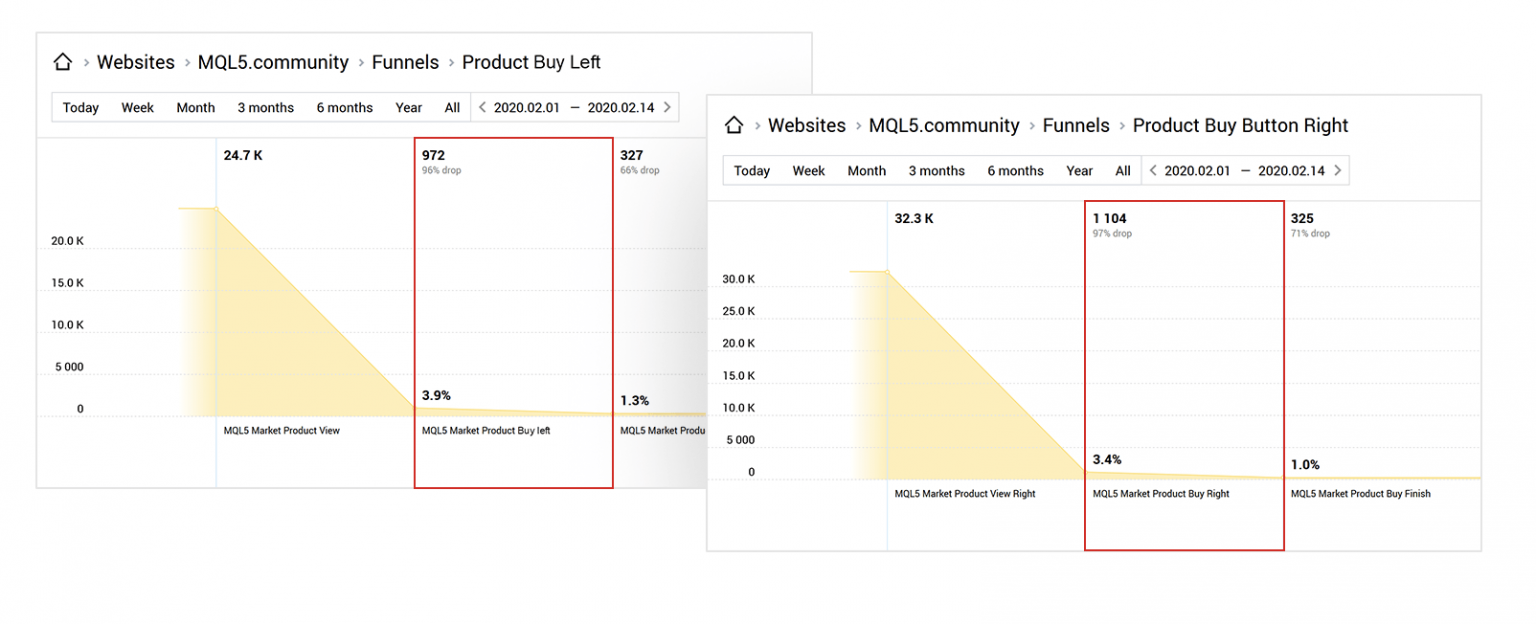Choose the 3 months range on the left funnel
This screenshot has height=624, width=1536.
[265, 107]
